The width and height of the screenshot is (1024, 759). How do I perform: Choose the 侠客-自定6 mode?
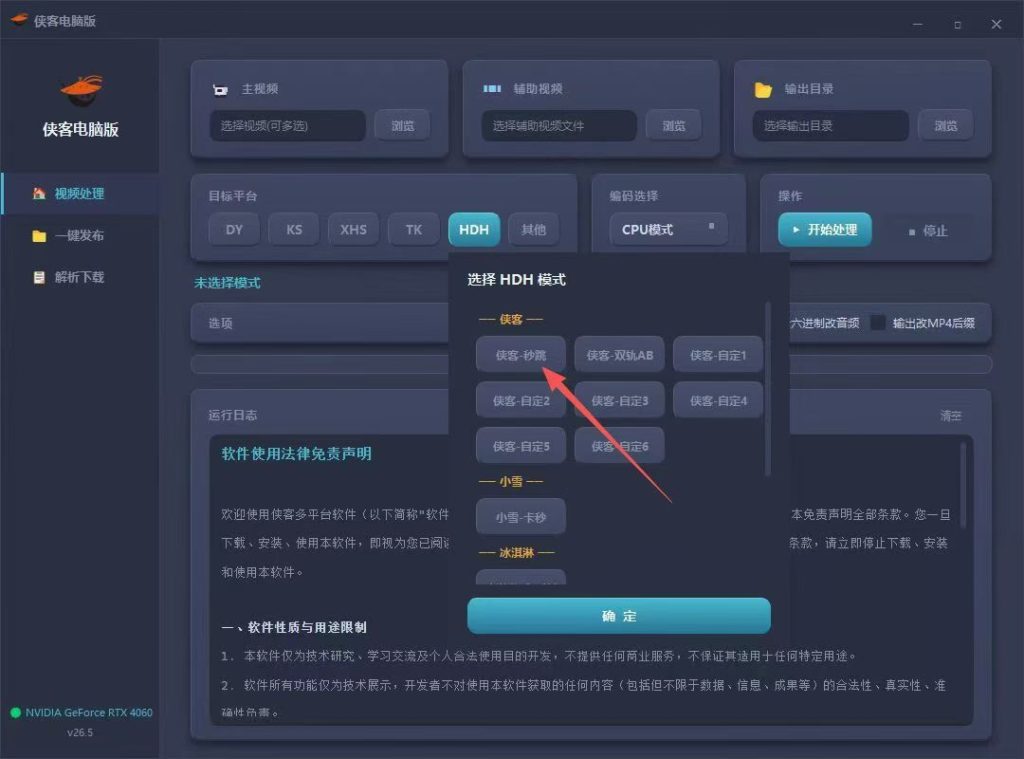tap(620, 446)
